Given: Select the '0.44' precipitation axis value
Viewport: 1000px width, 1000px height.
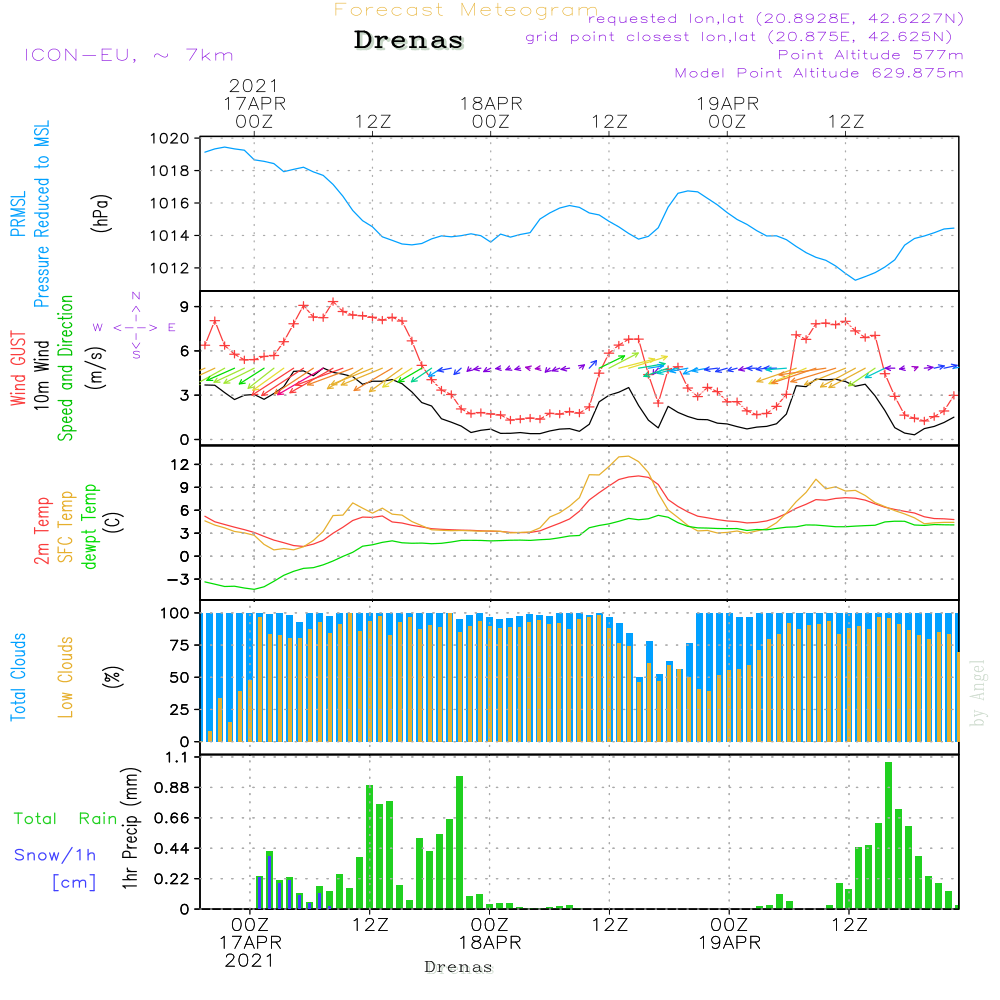Looking at the screenshot, I should [172, 849].
